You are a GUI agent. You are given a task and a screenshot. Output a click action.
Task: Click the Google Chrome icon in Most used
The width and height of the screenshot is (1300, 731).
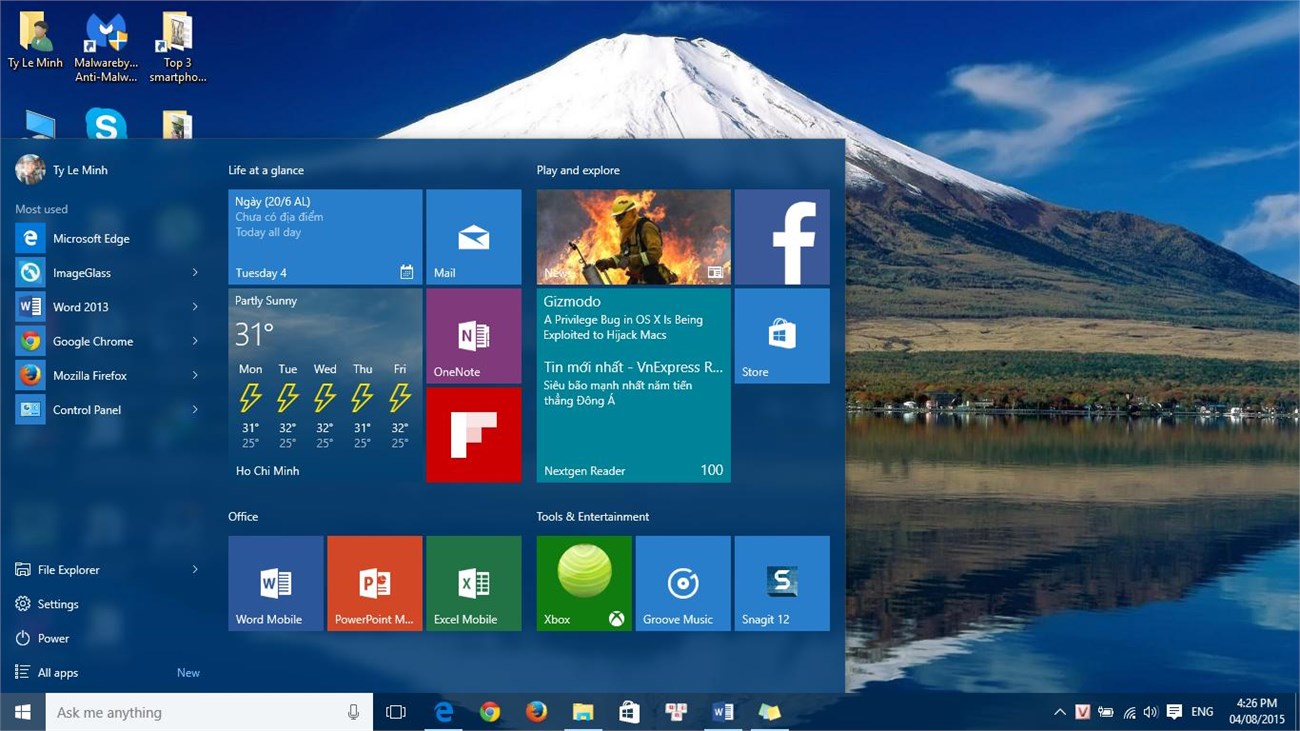[x=30, y=341]
